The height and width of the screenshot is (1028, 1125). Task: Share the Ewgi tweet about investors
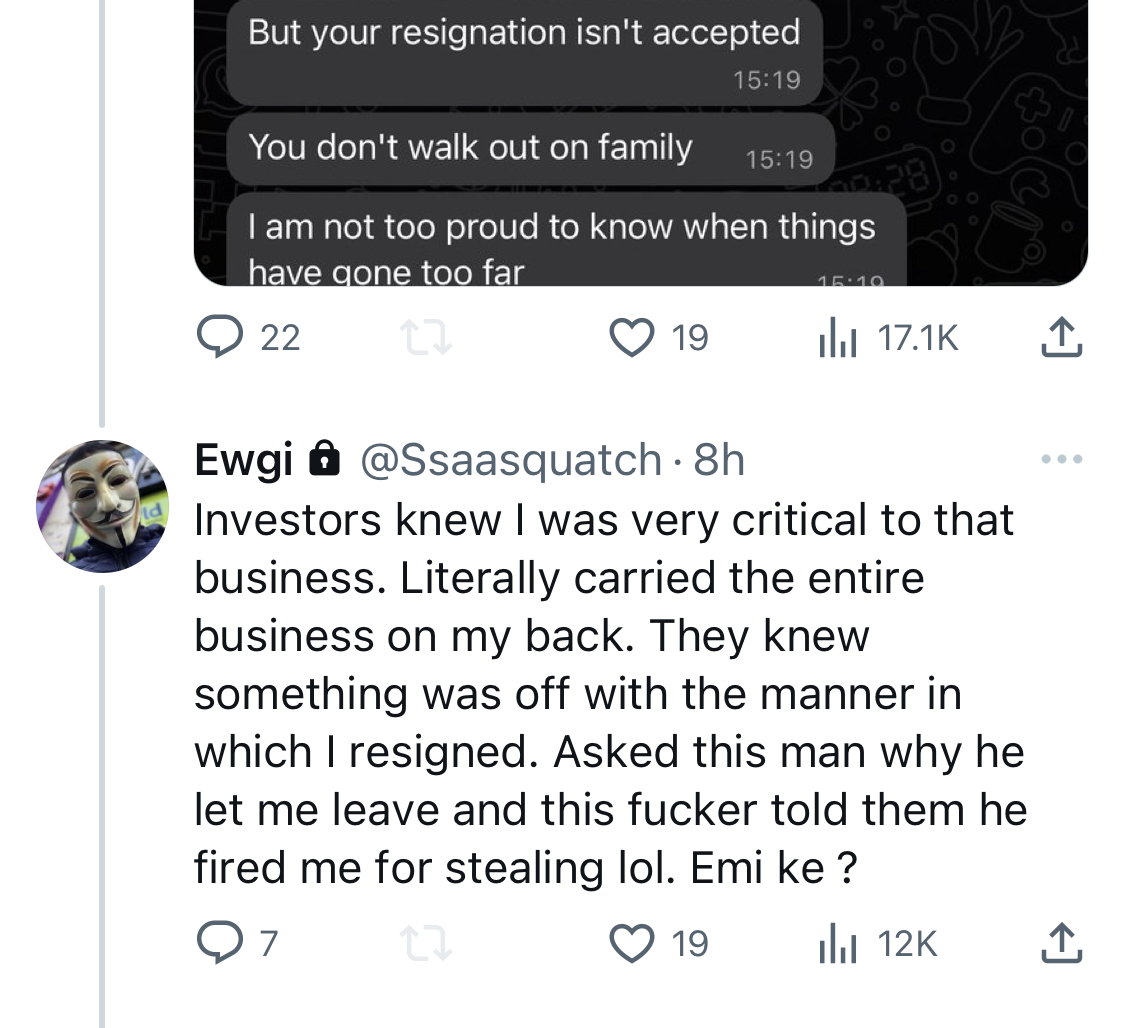1062,943
